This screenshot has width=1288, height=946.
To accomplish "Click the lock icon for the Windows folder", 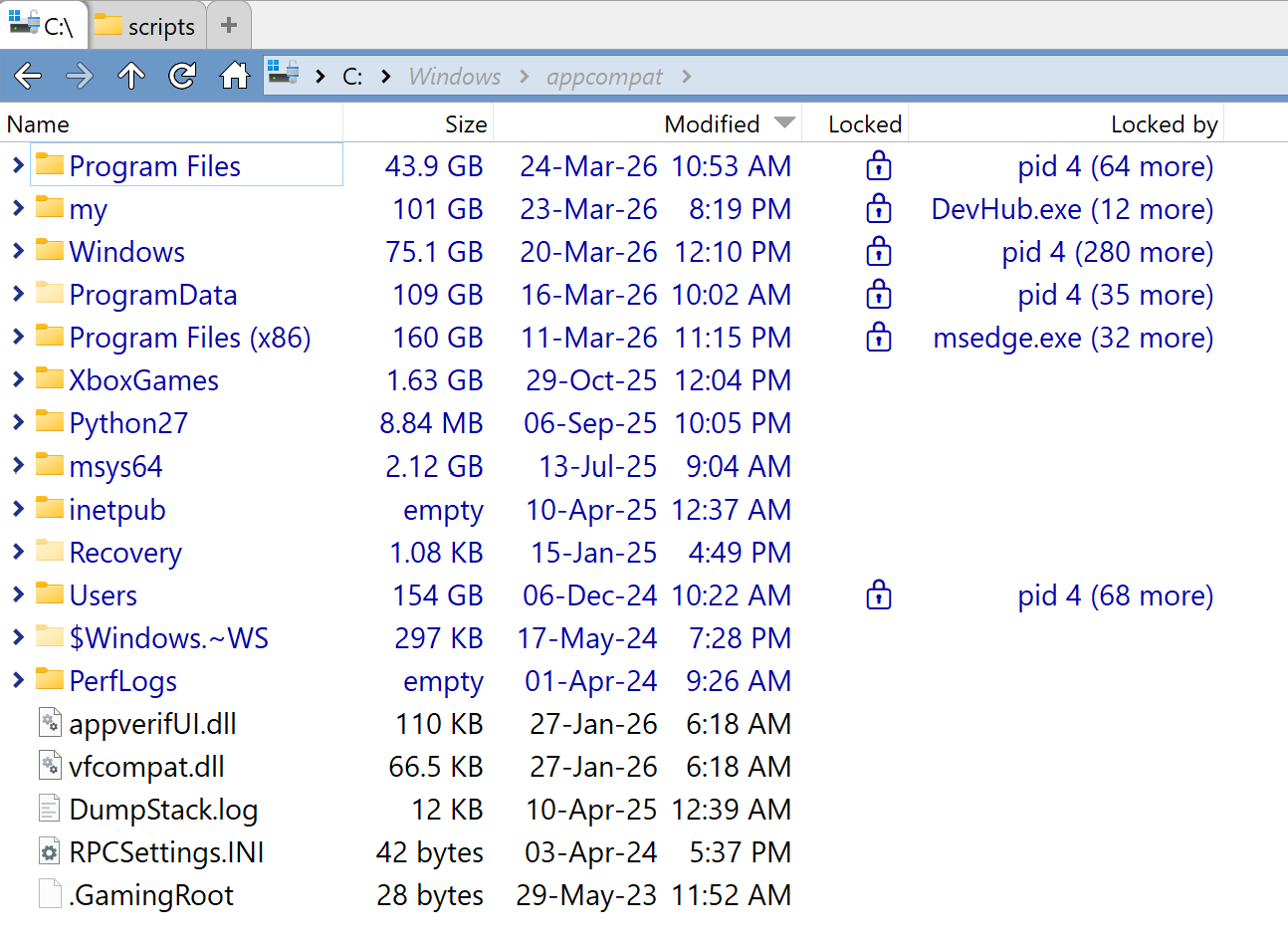I will pyautogui.click(x=879, y=251).
